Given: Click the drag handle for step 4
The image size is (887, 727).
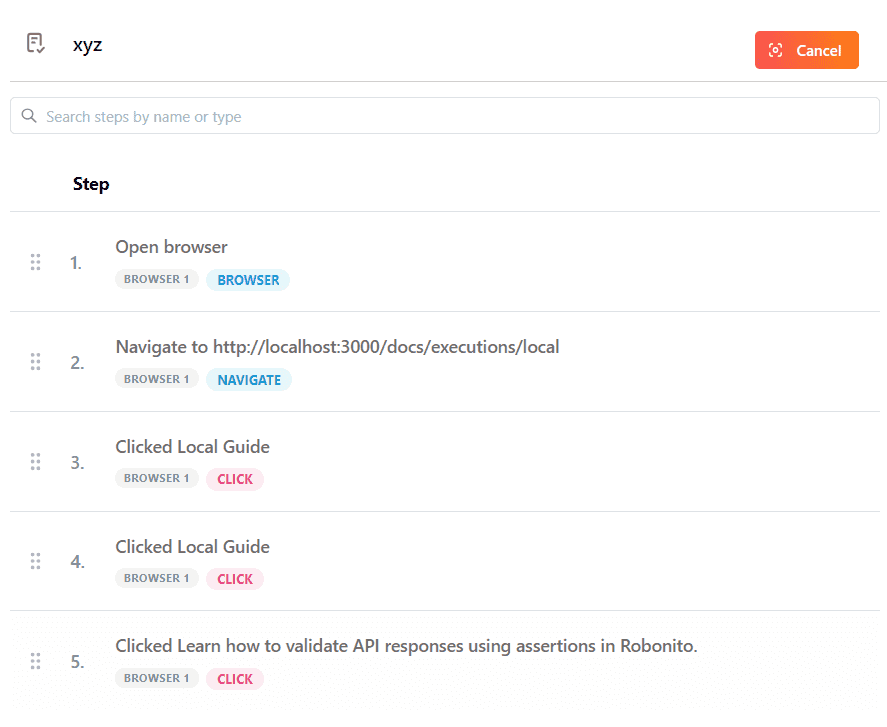Looking at the screenshot, I should (35, 561).
